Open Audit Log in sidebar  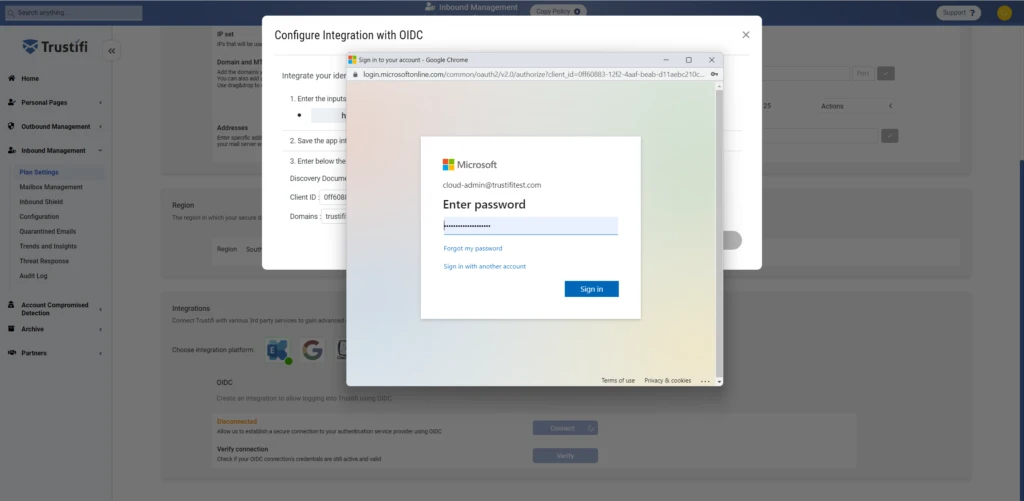tap(33, 276)
